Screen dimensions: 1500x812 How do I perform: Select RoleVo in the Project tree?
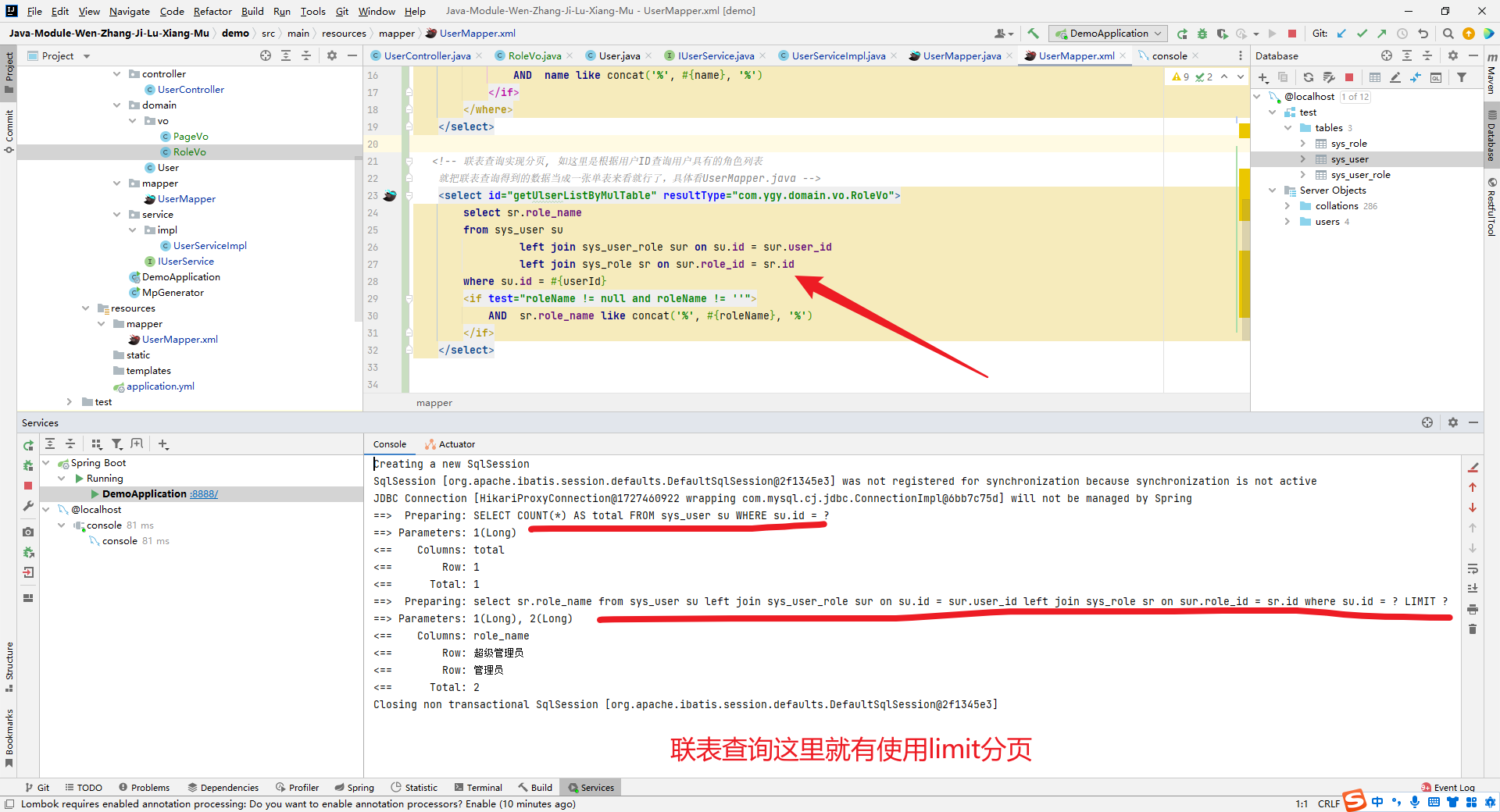coord(190,152)
